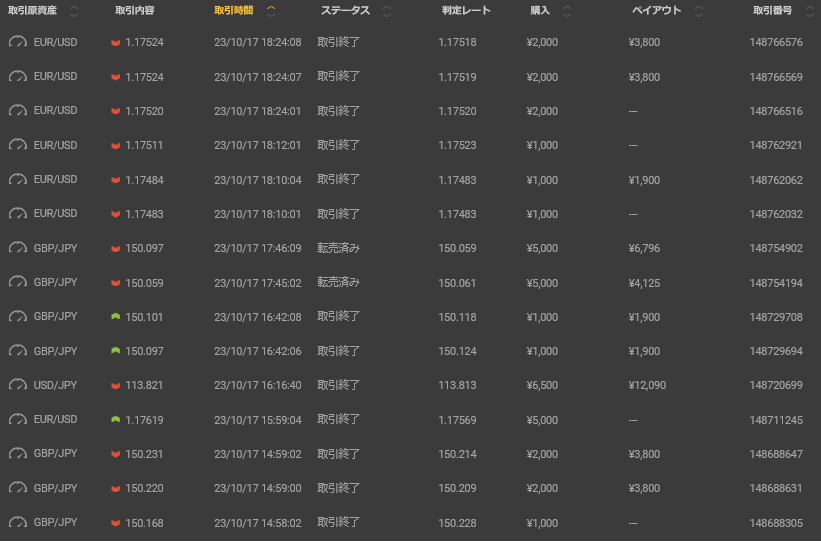
Task: Click the ¥12,090 payout cell
Action: point(647,385)
